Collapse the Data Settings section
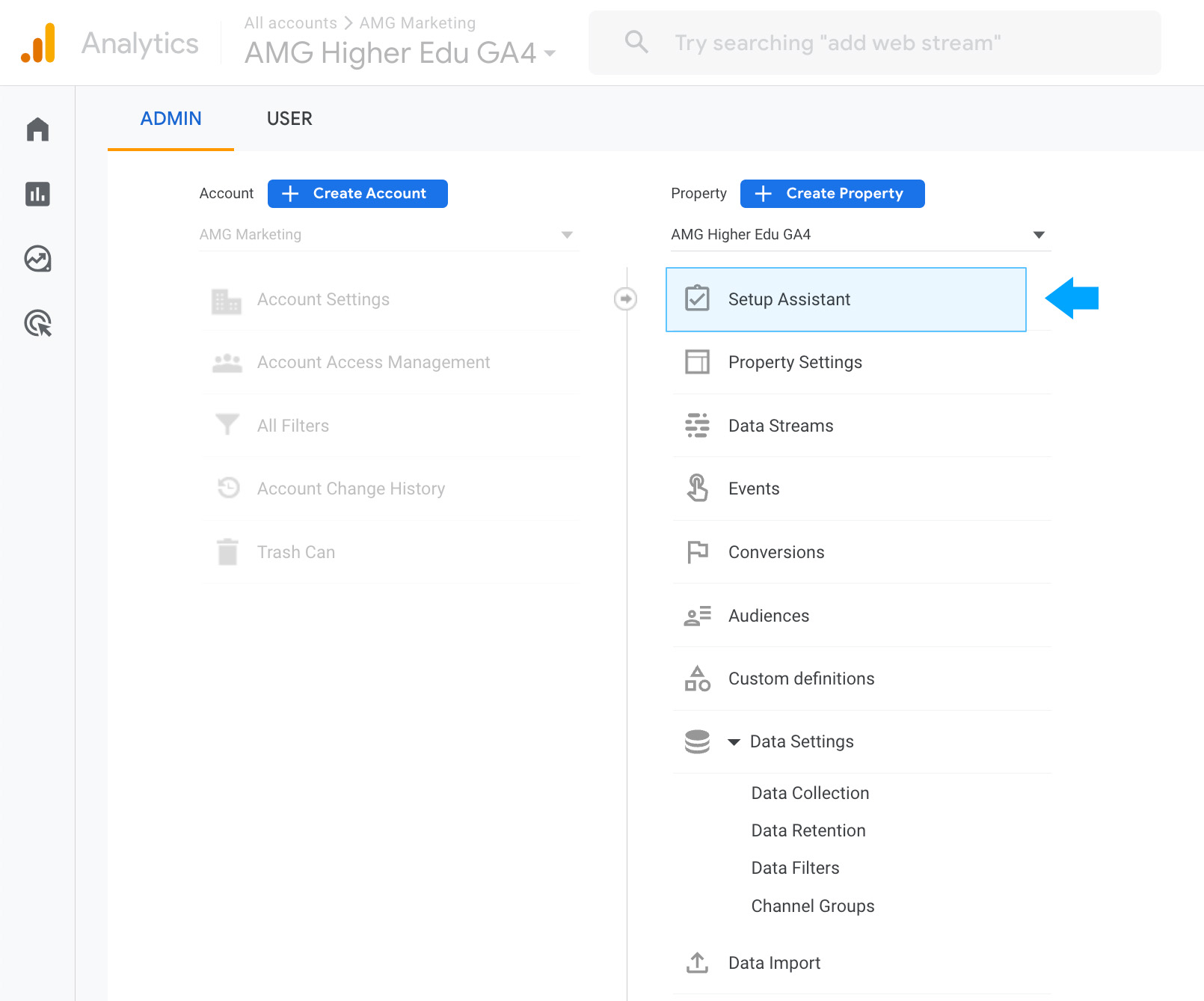This screenshot has width=1204, height=1001. point(734,742)
